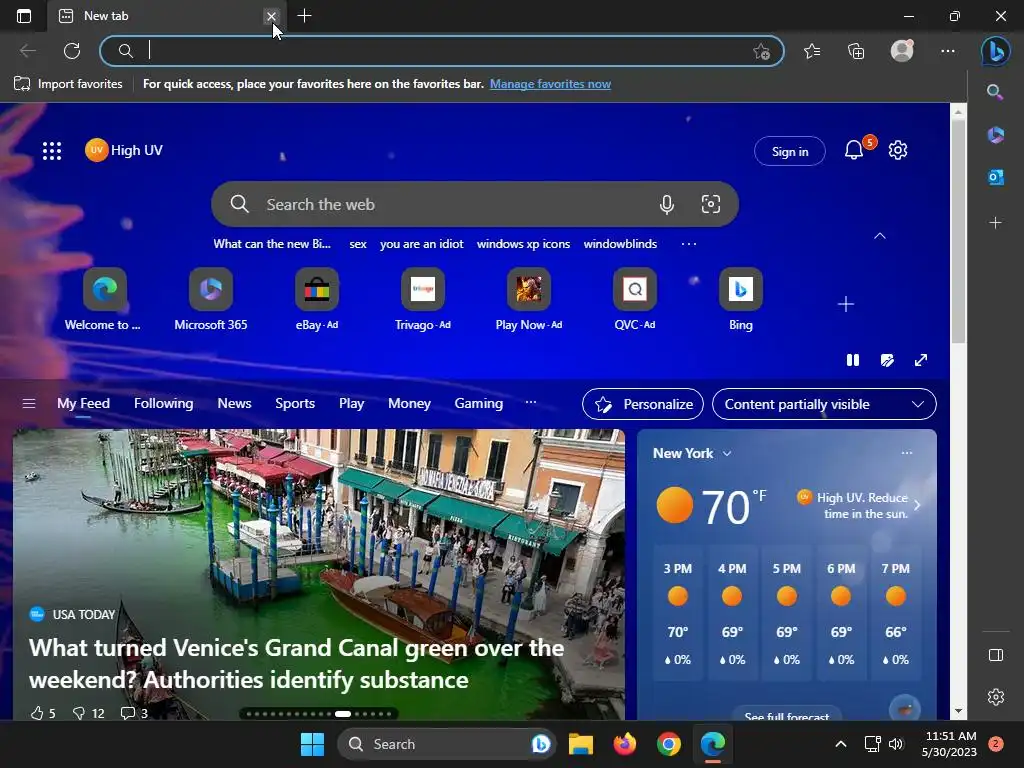1024x768 pixels.
Task: Open the weather card options menu
Action: click(x=906, y=453)
